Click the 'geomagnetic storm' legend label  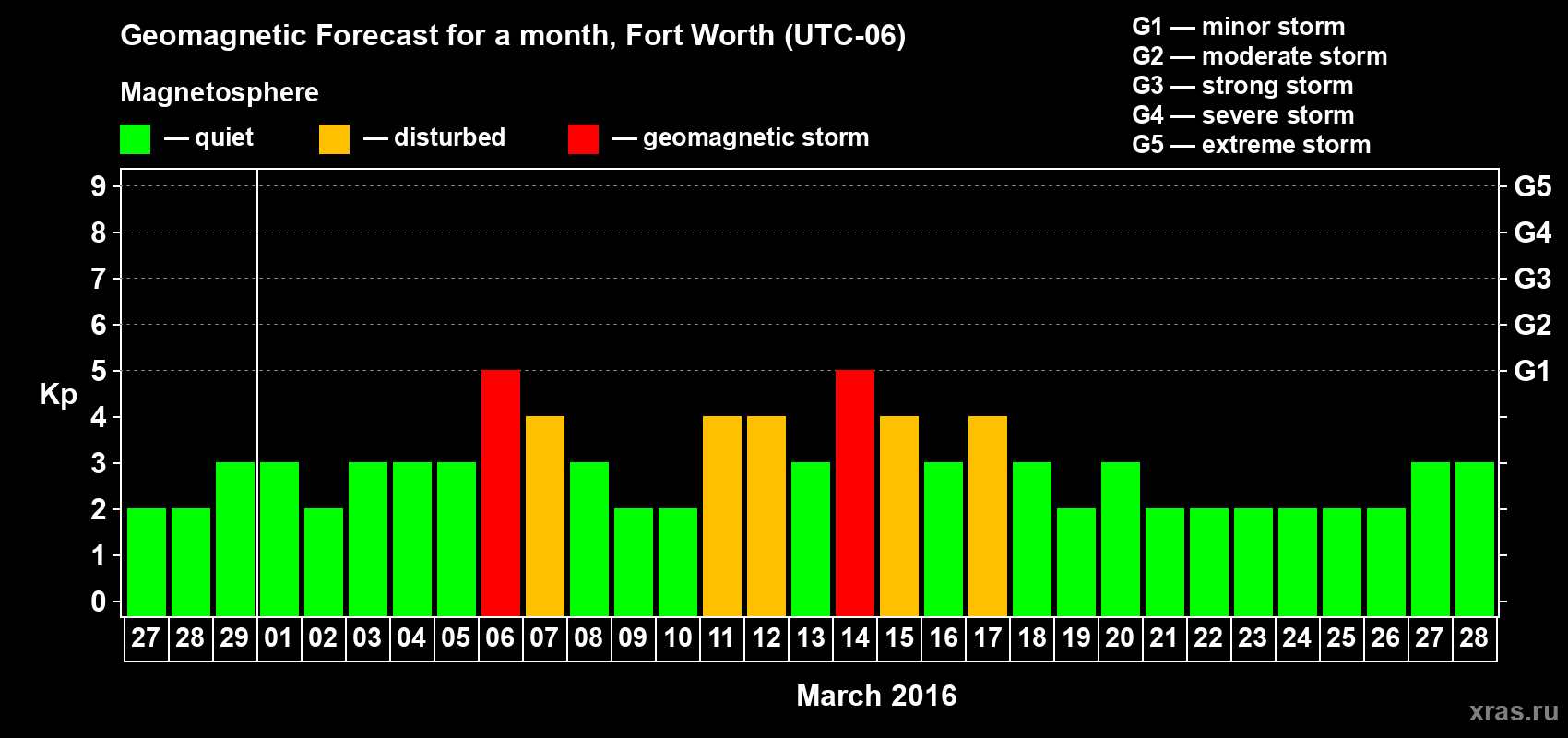pos(756,137)
